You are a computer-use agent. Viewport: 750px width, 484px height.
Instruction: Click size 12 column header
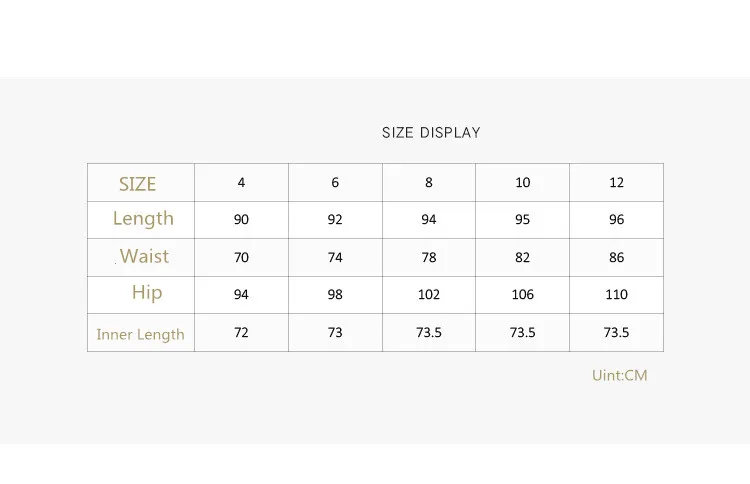coord(616,183)
